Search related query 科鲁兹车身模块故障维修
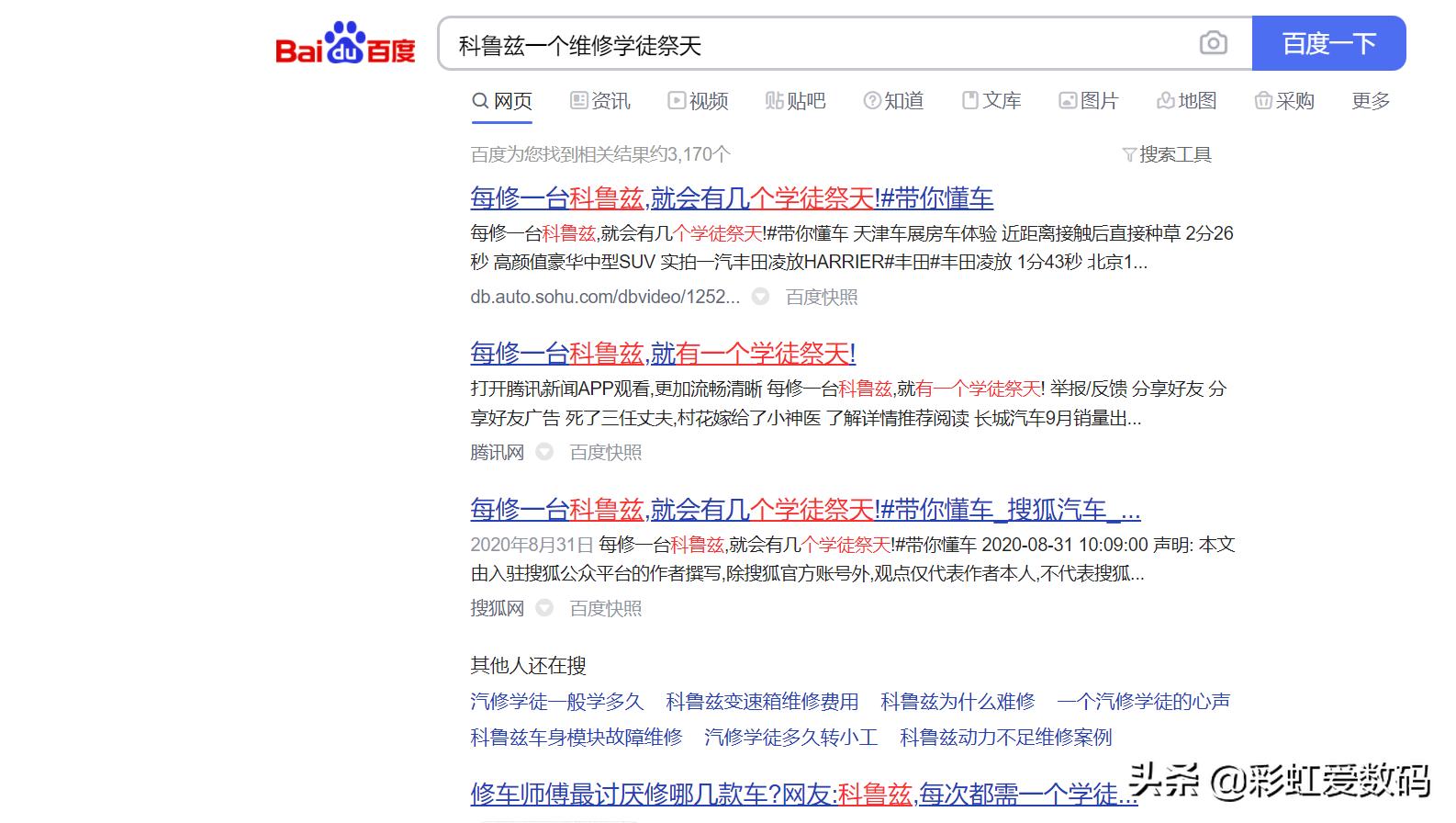 click(577, 738)
